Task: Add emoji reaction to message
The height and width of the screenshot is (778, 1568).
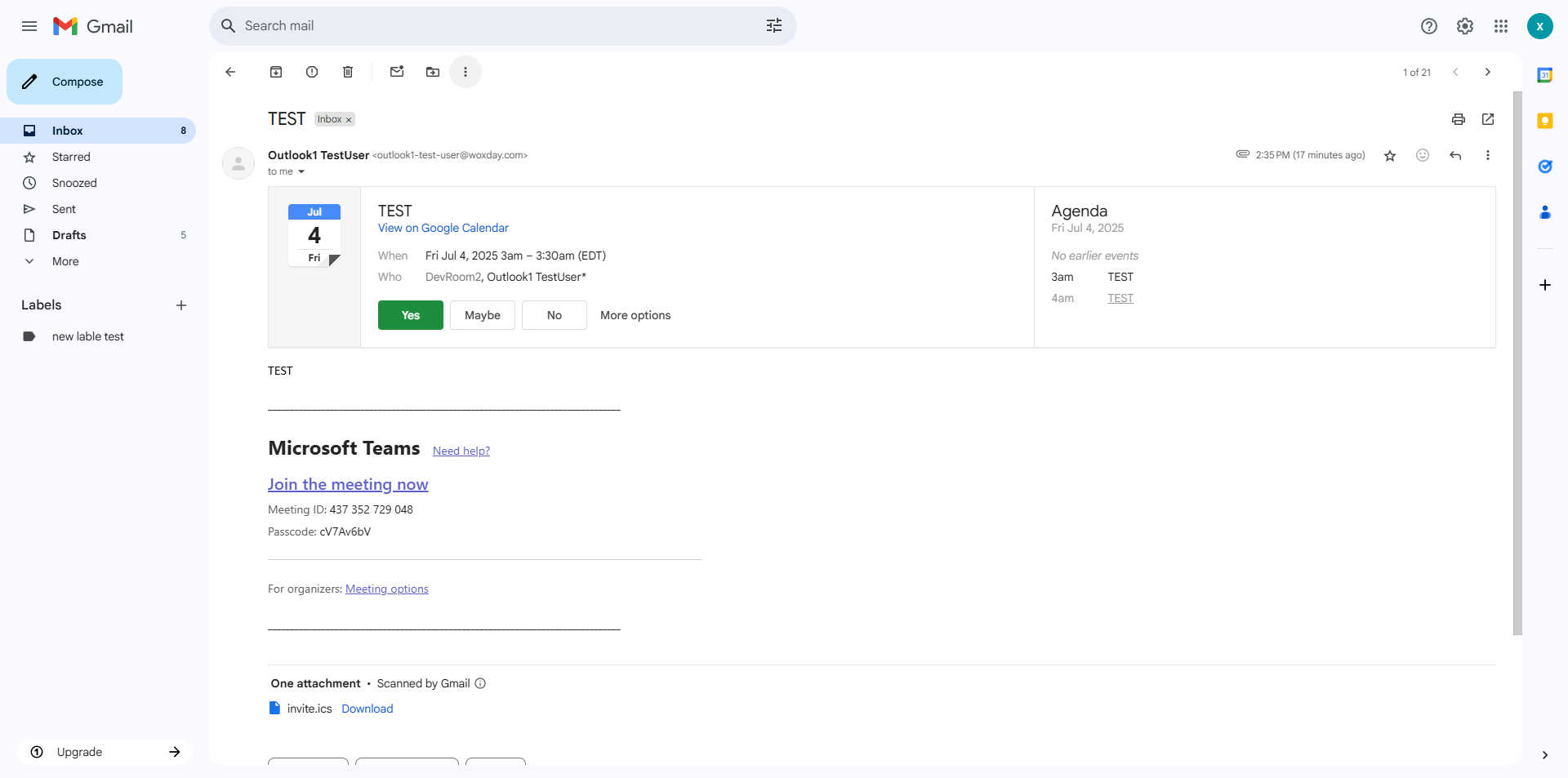Action: point(1422,155)
